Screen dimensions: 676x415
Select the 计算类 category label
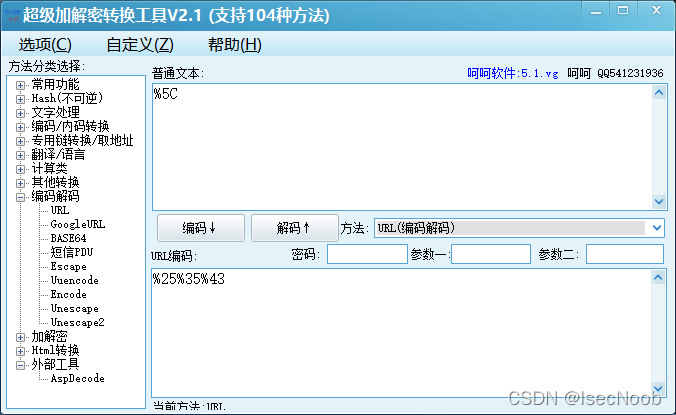[x=49, y=168]
